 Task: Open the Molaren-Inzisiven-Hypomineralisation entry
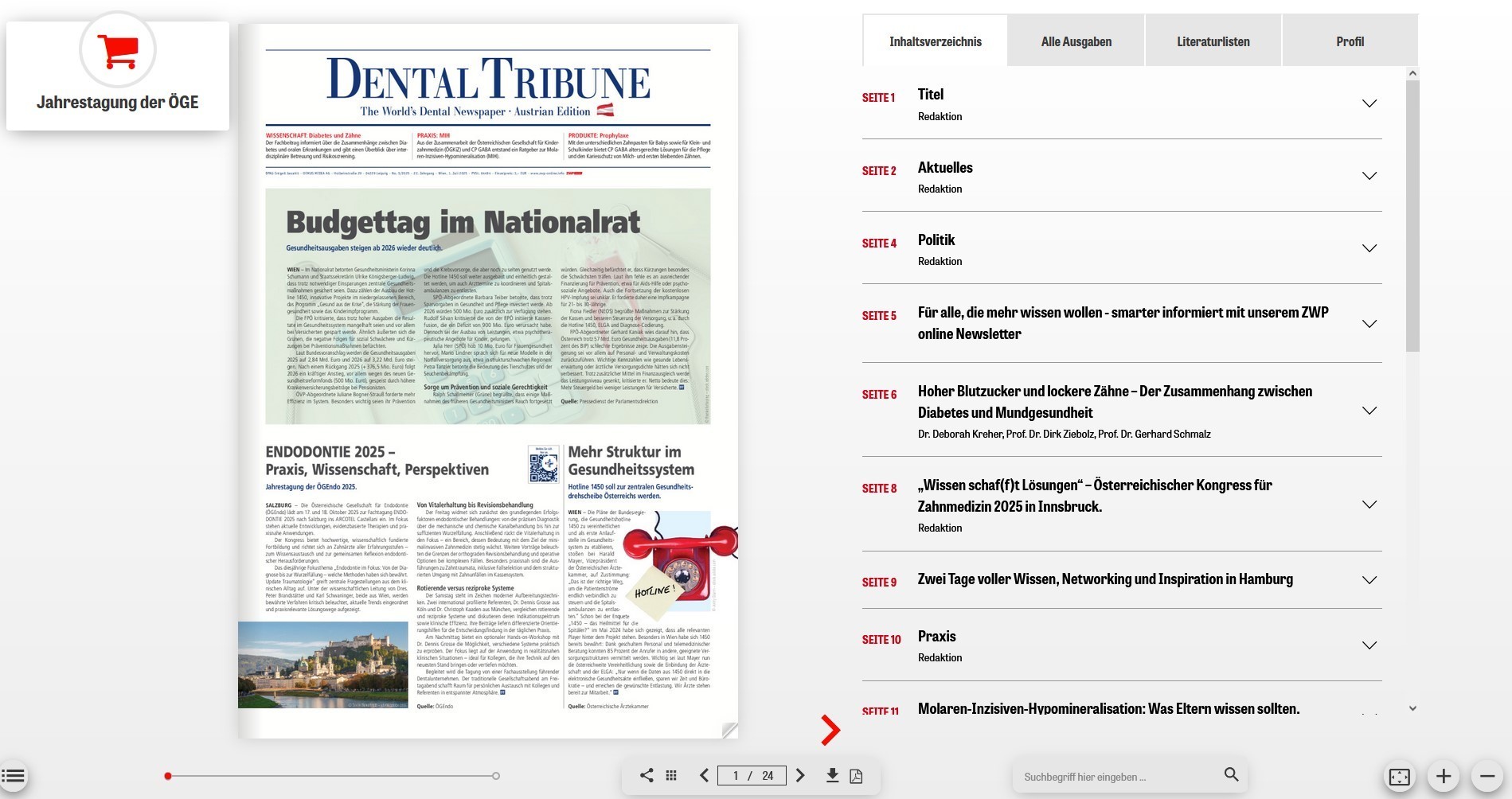tap(1108, 708)
